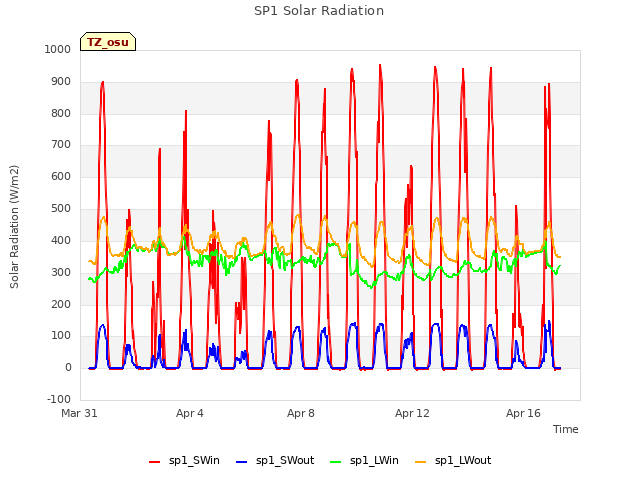Image resolution: width=640 pixels, height=480 pixels.
Task: Click the 500 y-axis tick label
Action: pos(61,209)
